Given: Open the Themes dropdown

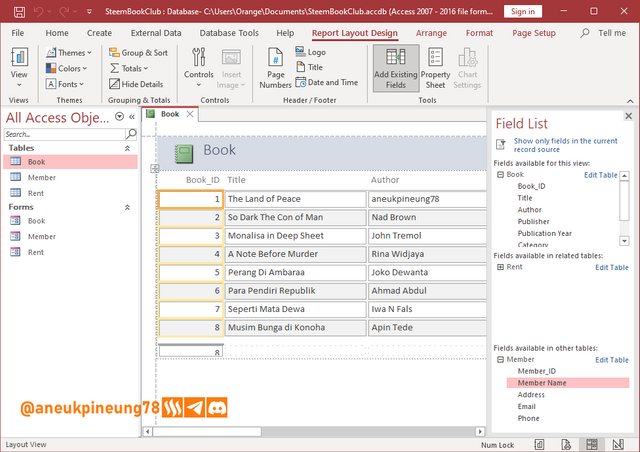Looking at the screenshot, I should pyautogui.click(x=69, y=53).
